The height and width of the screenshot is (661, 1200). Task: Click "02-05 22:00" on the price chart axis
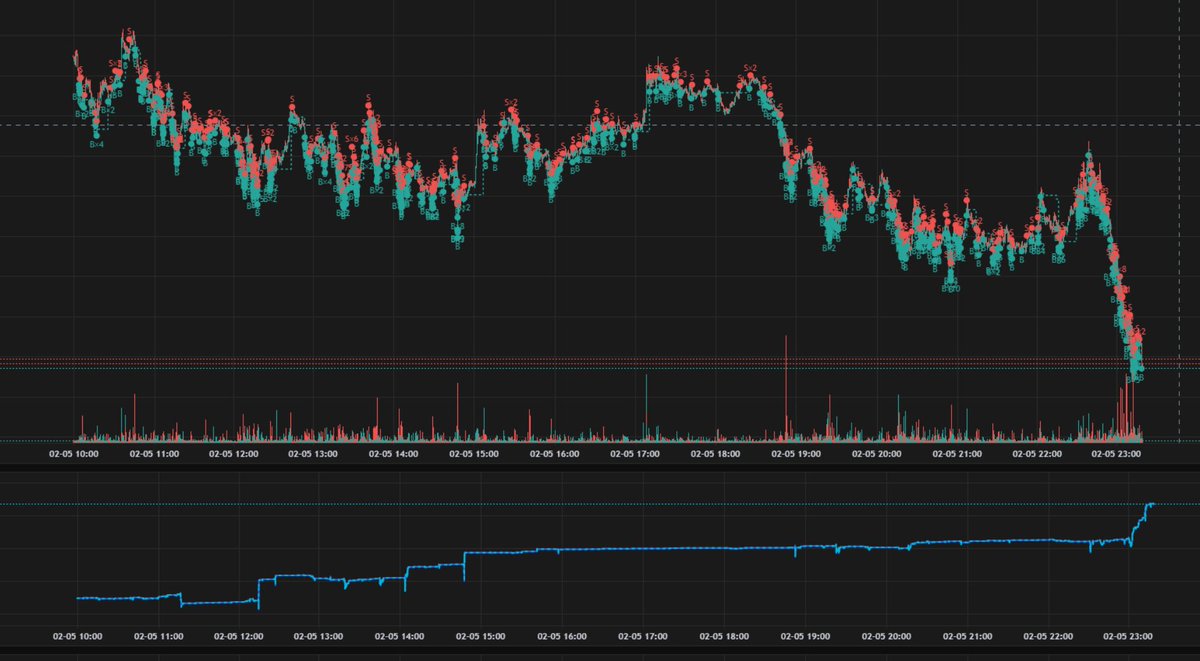click(x=1035, y=453)
